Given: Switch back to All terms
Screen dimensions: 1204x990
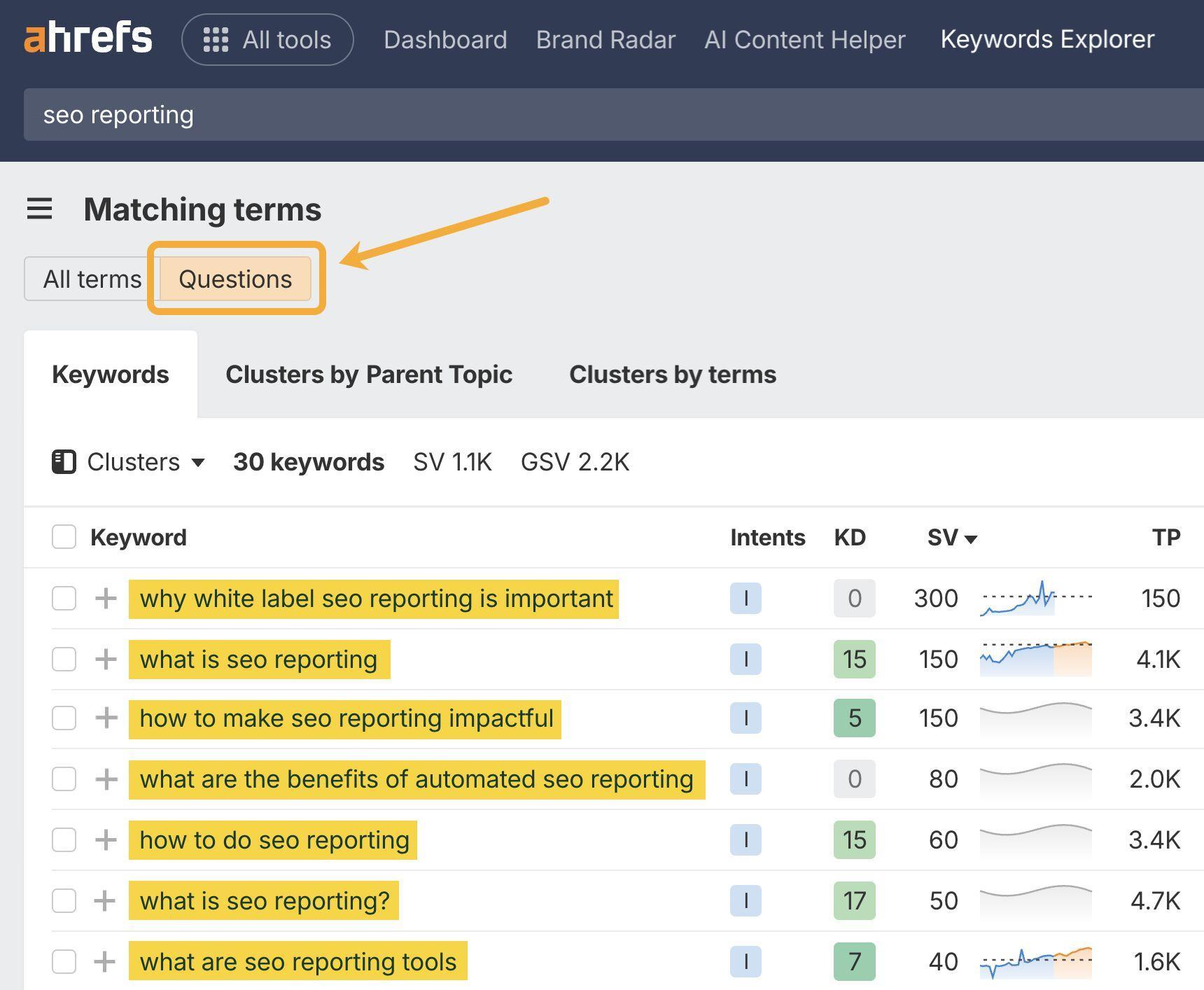Looking at the screenshot, I should pos(92,278).
